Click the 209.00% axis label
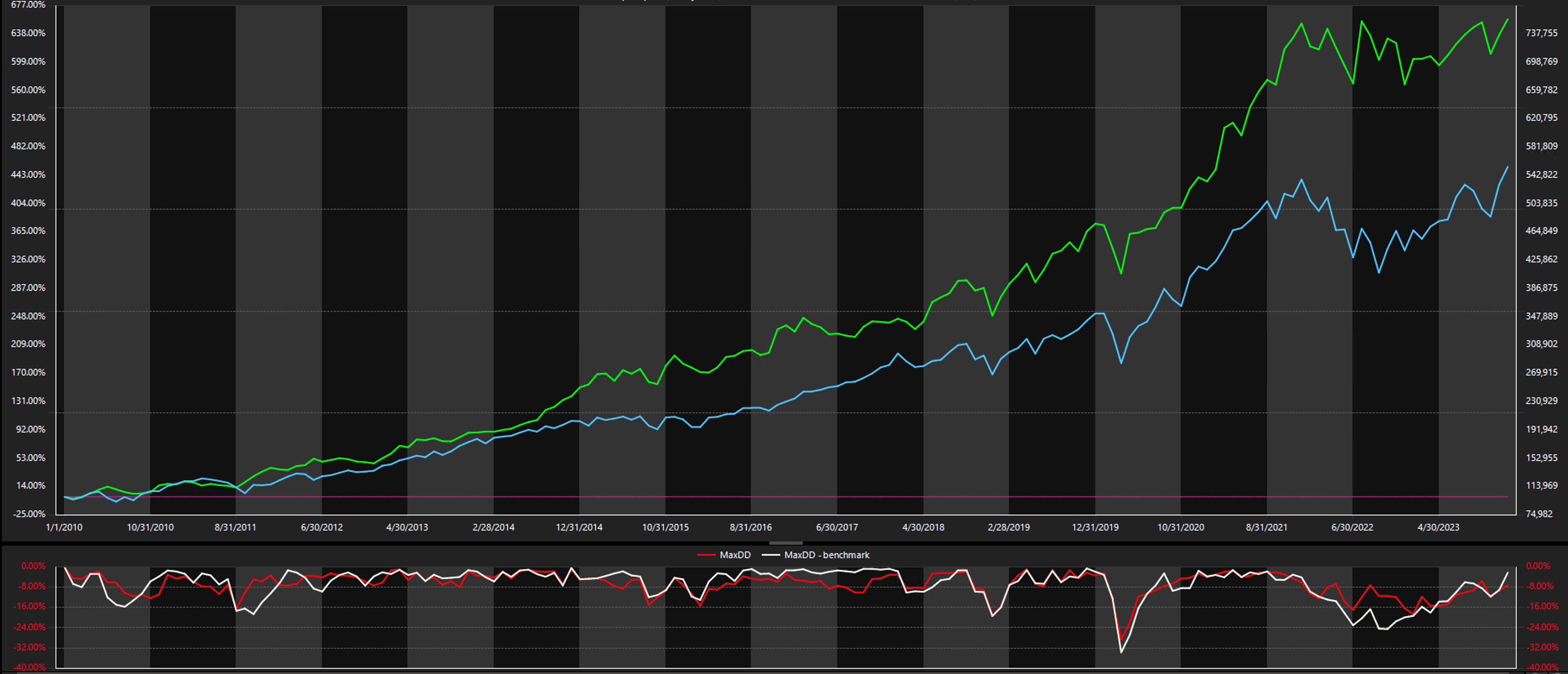 coord(28,344)
